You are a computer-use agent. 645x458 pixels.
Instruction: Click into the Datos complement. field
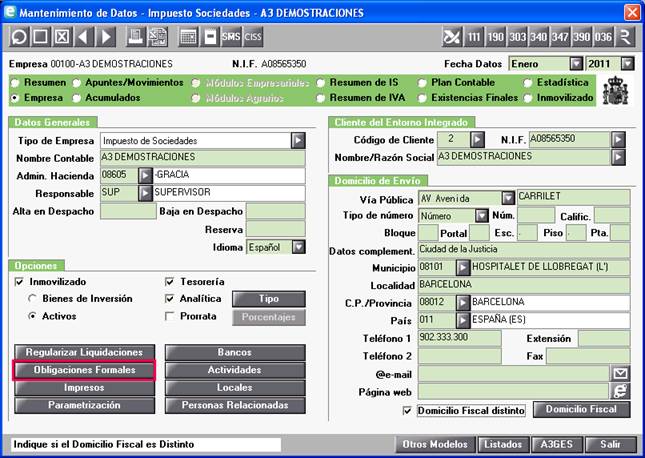(x=524, y=250)
